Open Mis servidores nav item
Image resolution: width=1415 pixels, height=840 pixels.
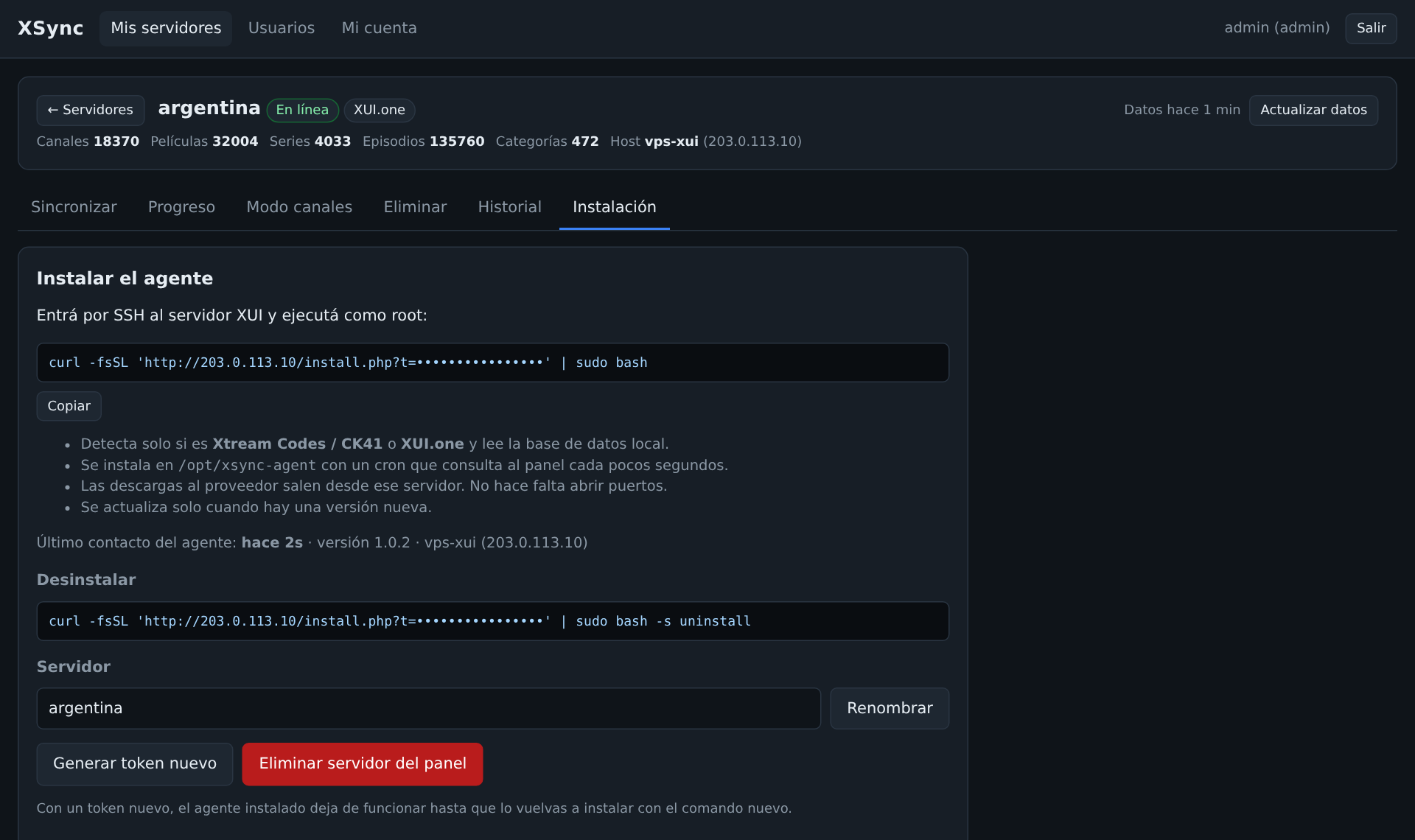pyautogui.click(x=166, y=28)
